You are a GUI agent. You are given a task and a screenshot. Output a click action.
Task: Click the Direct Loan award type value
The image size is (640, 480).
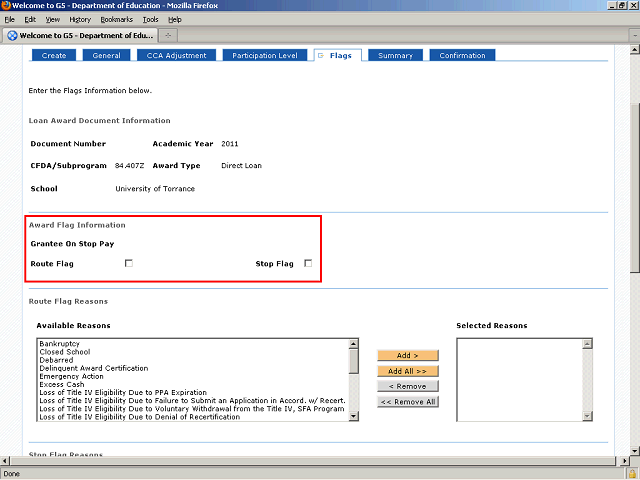coord(241,166)
